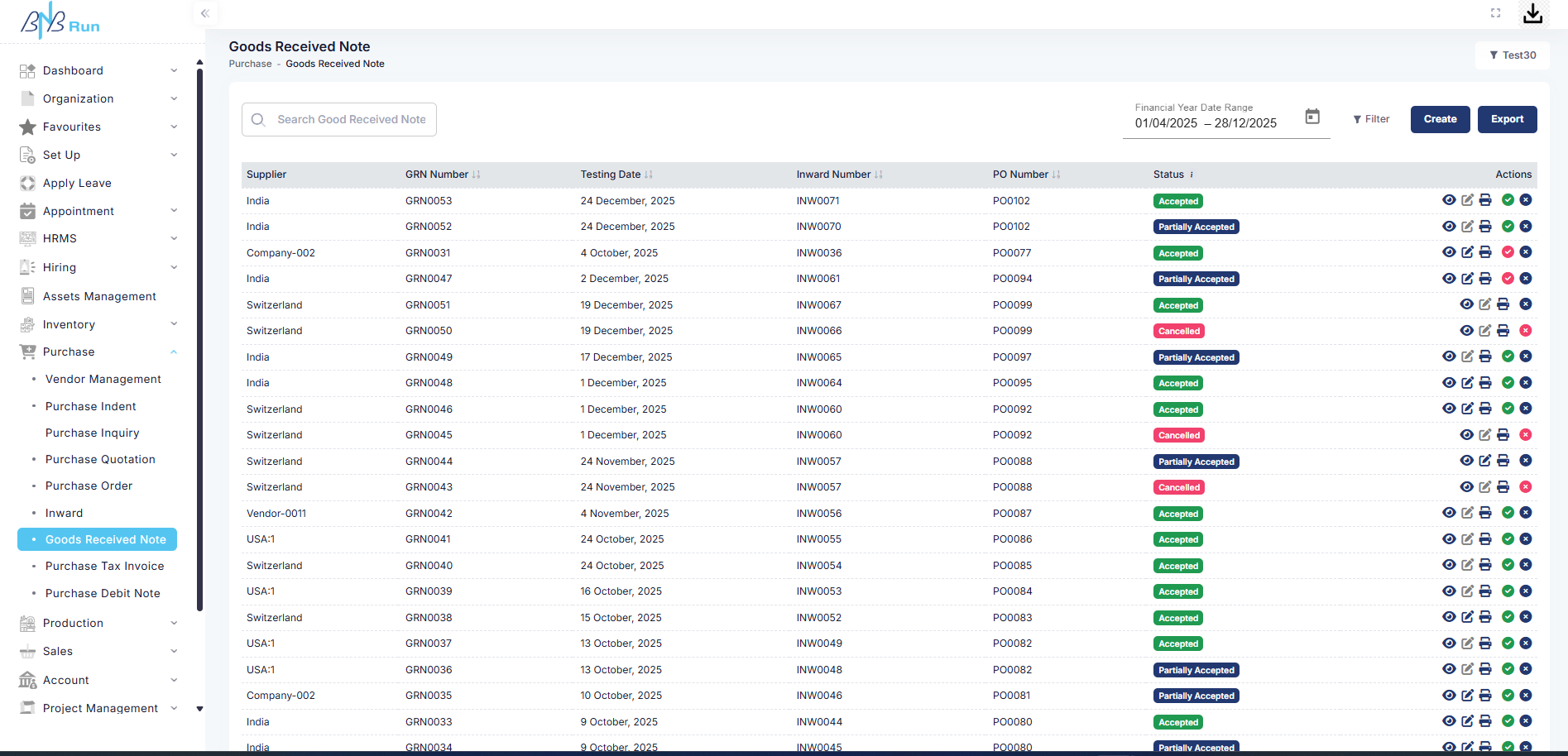
Task: View GRN0052 details with eye icon
Action: click(x=1449, y=227)
